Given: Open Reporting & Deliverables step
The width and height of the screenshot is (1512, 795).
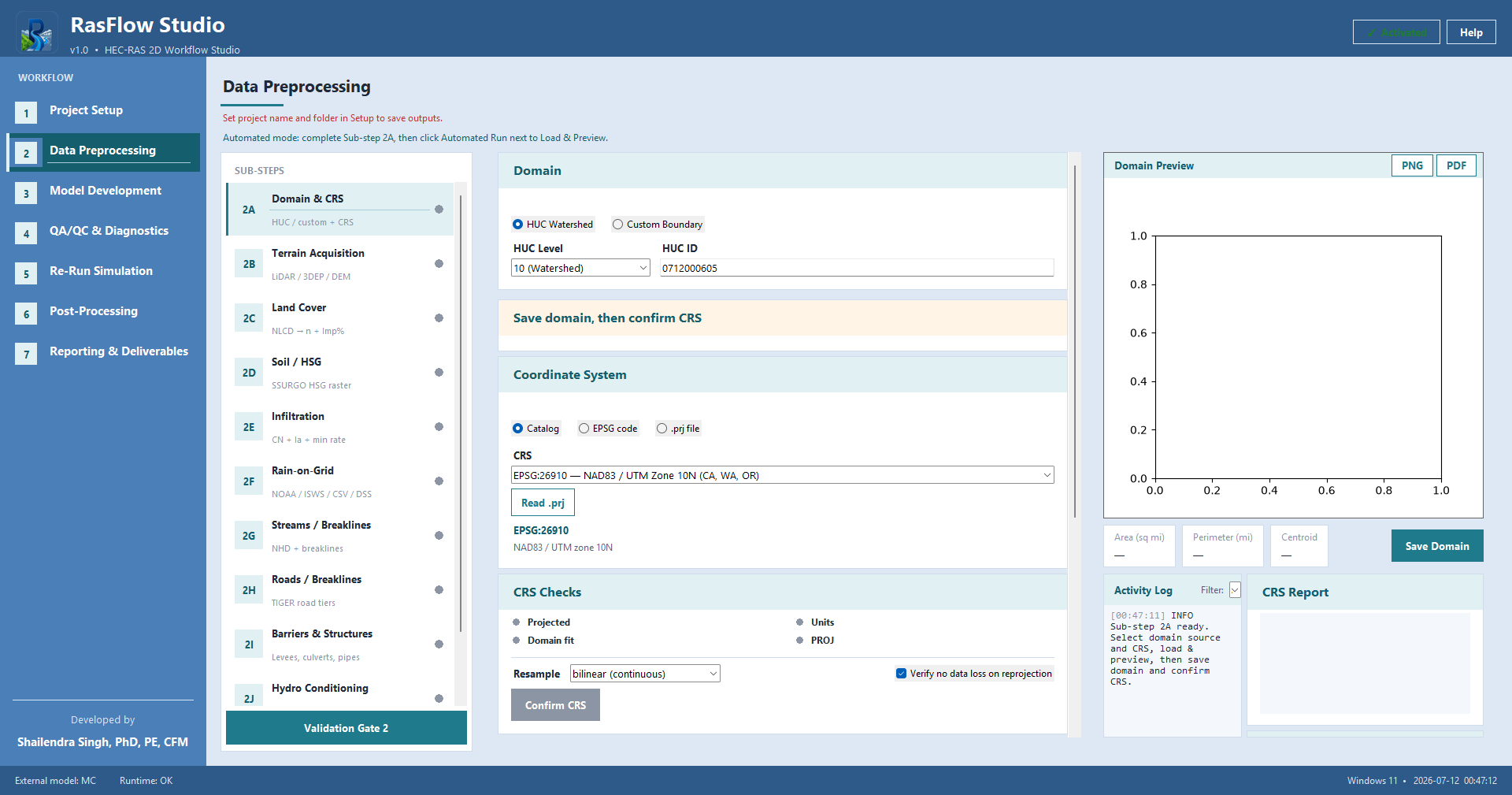Looking at the screenshot, I should (103, 355).
